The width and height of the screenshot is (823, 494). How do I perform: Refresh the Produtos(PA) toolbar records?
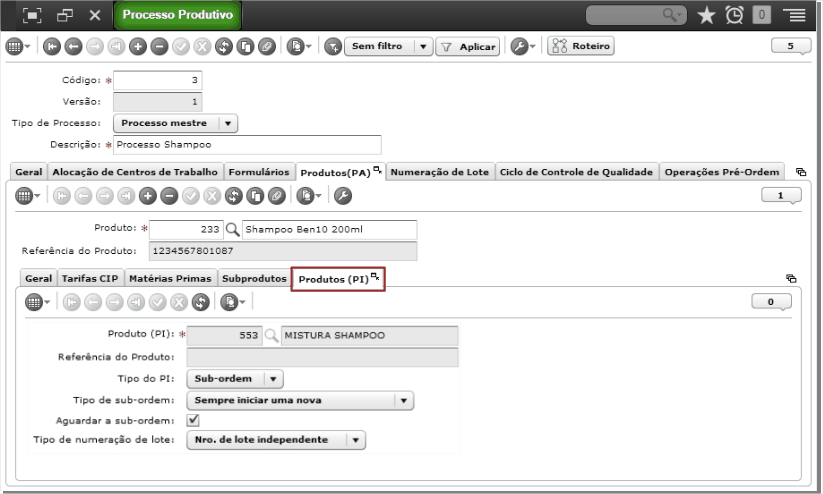234,196
